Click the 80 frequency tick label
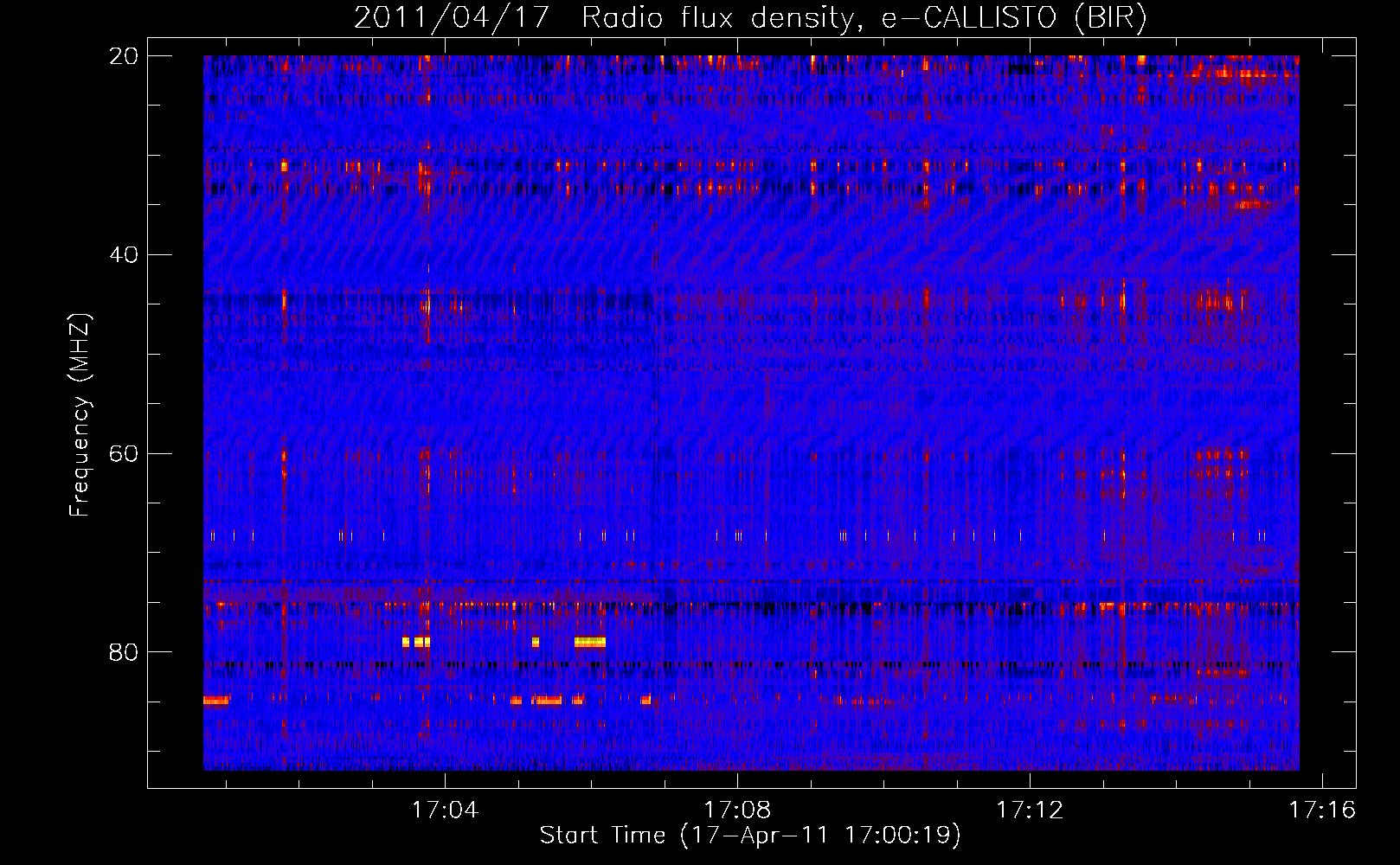Screen dimensions: 1400x865 point(123,652)
